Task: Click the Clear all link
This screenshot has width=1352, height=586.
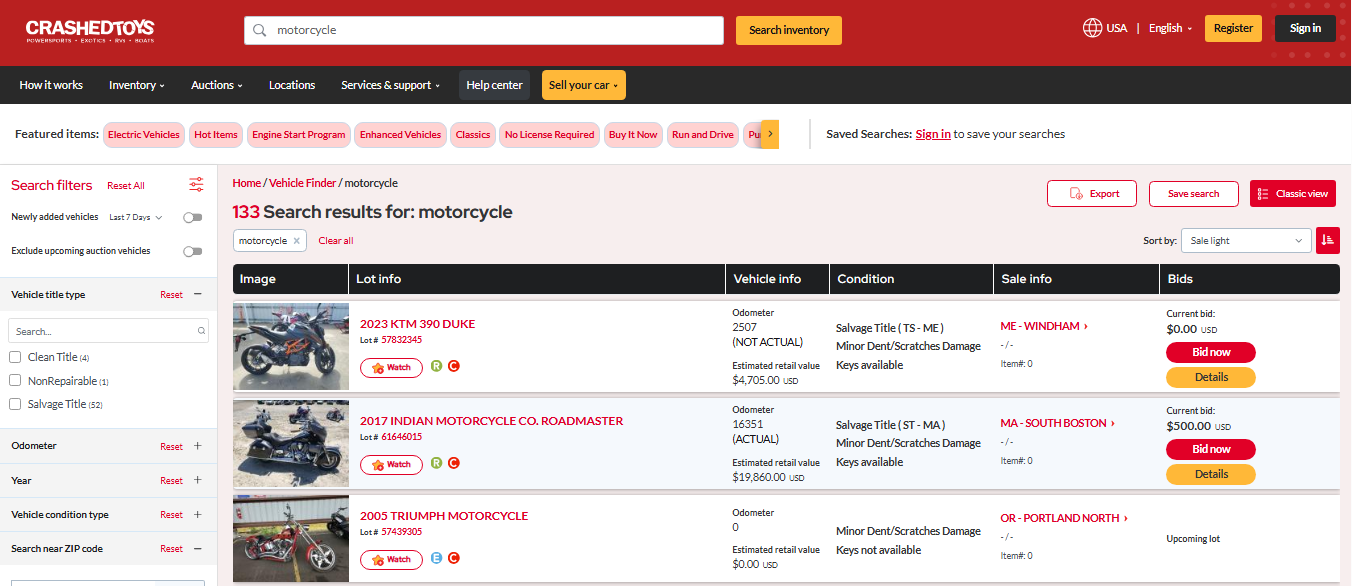Action: [x=336, y=241]
